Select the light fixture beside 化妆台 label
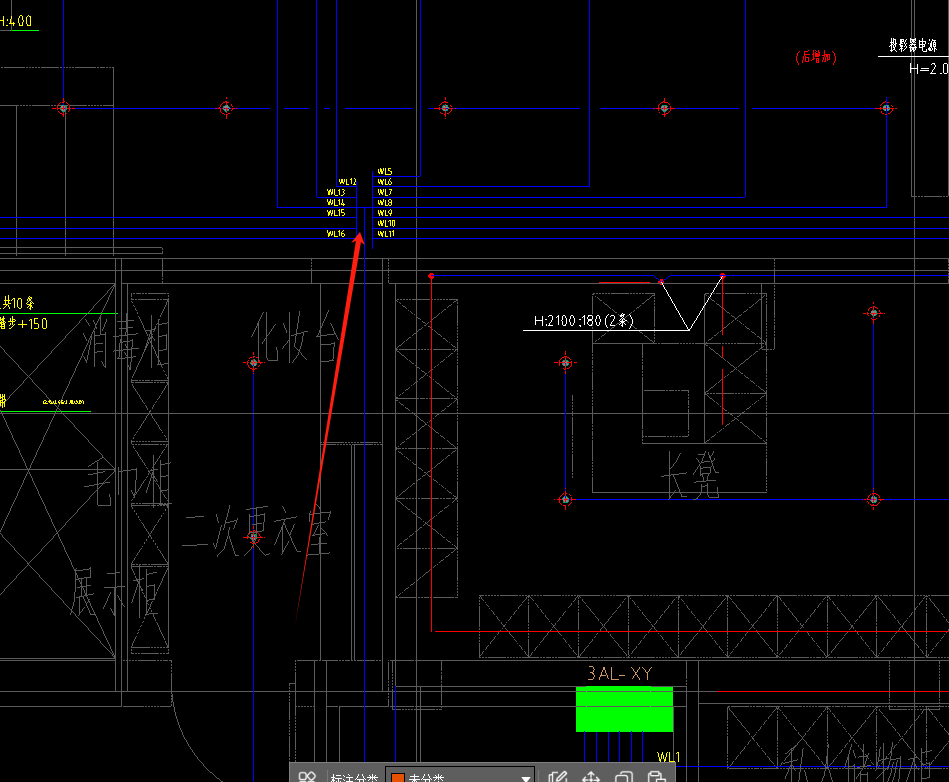This screenshot has height=782, width=949. click(254, 363)
